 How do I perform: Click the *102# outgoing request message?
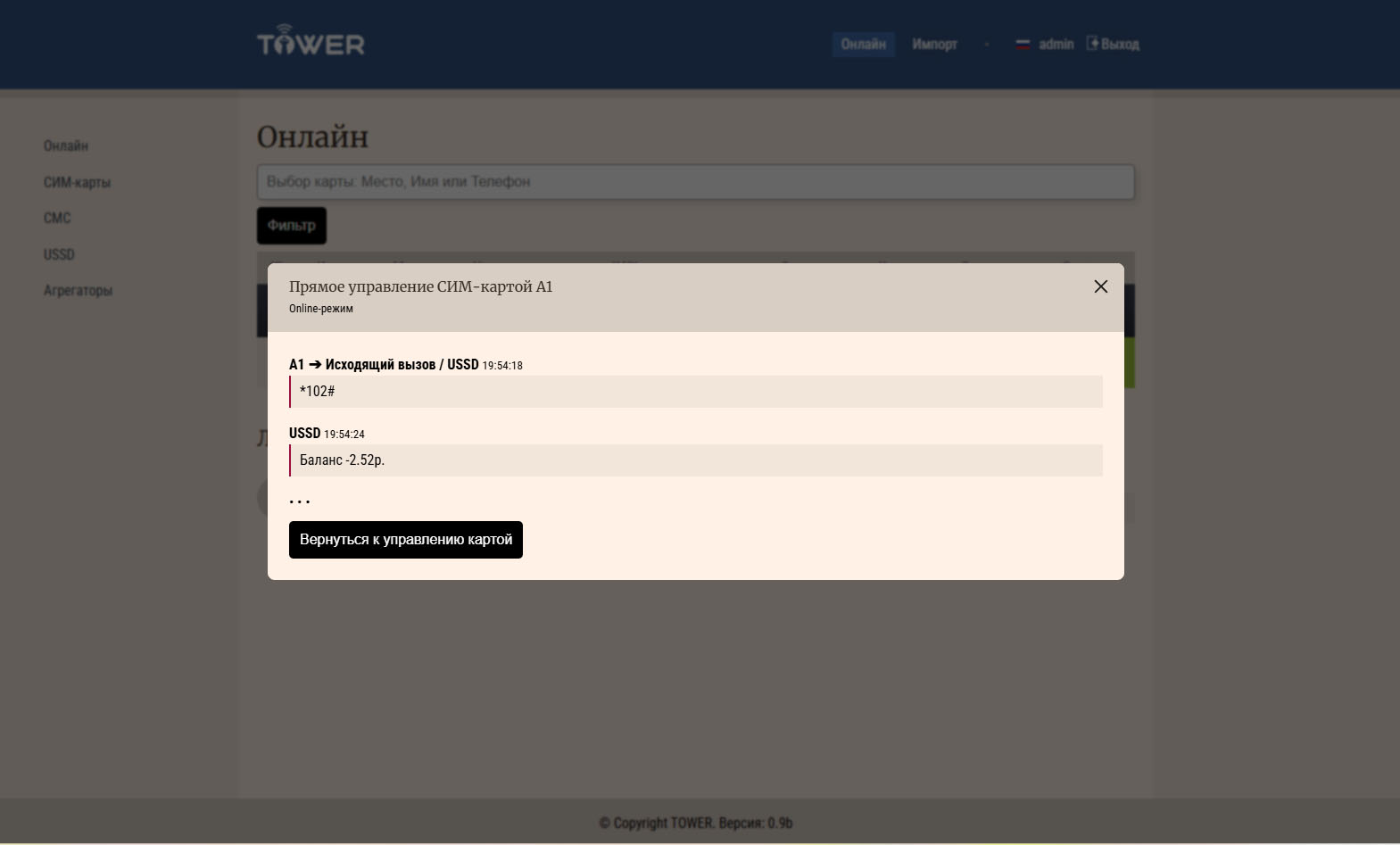695,392
